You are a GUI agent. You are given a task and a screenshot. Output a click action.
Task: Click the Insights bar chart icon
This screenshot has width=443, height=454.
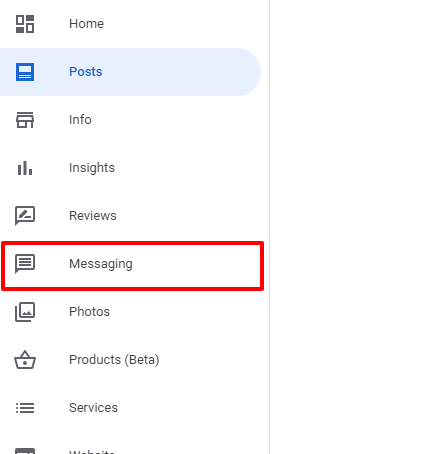click(25, 168)
